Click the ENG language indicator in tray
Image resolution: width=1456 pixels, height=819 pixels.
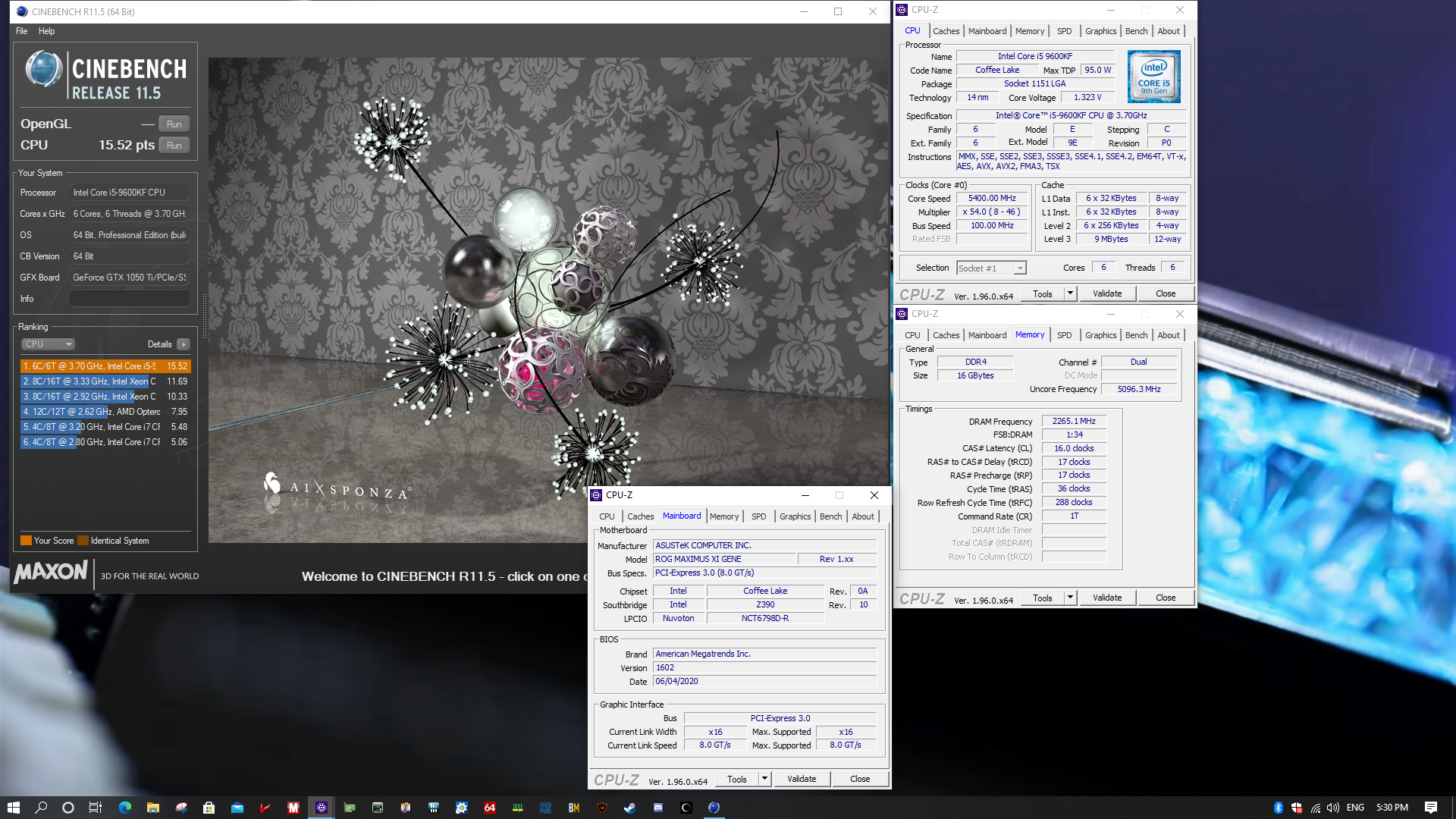click(x=1356, y=808)
